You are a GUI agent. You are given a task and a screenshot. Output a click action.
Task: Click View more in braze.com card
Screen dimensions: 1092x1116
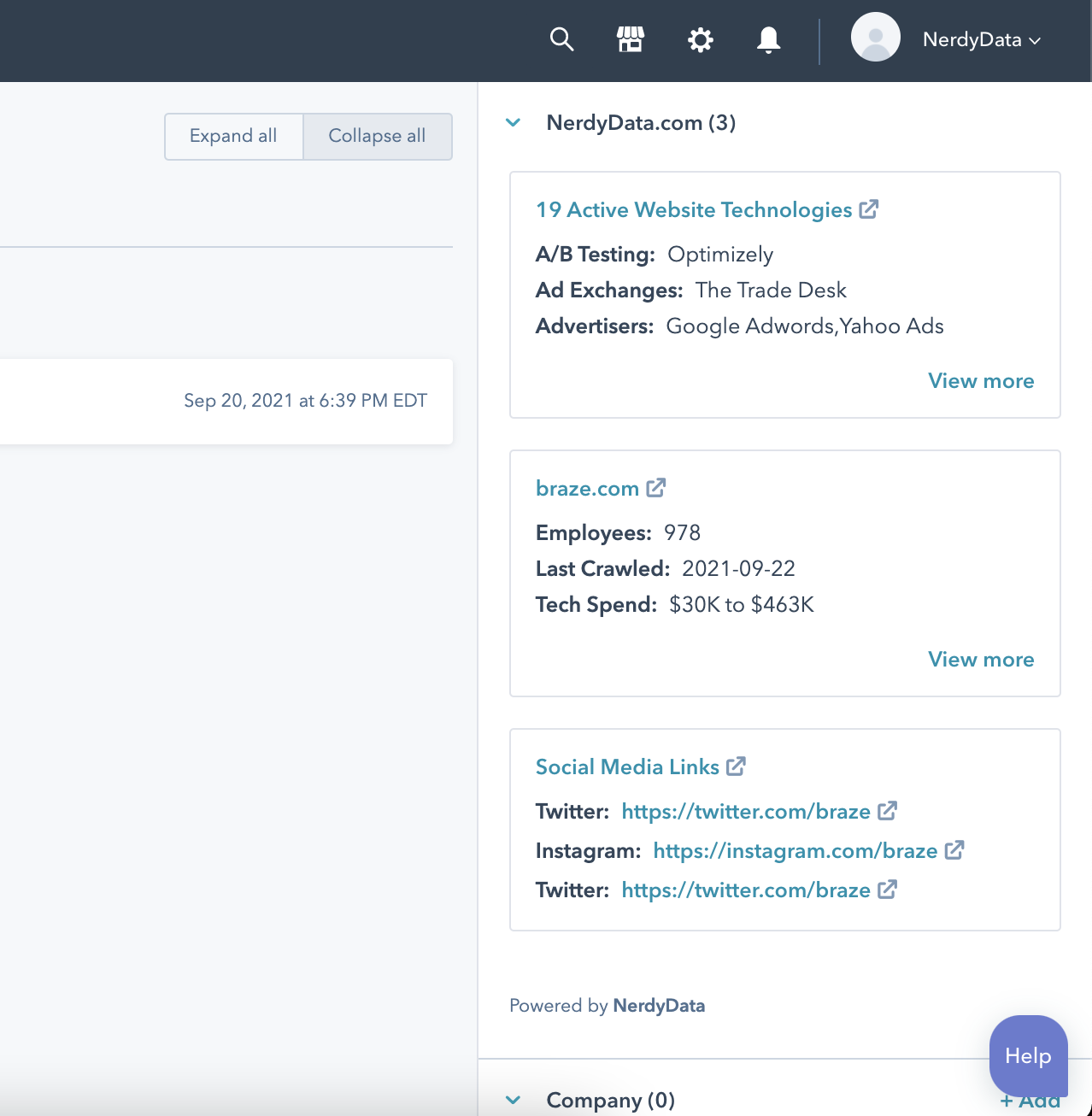tap(981, 660)
